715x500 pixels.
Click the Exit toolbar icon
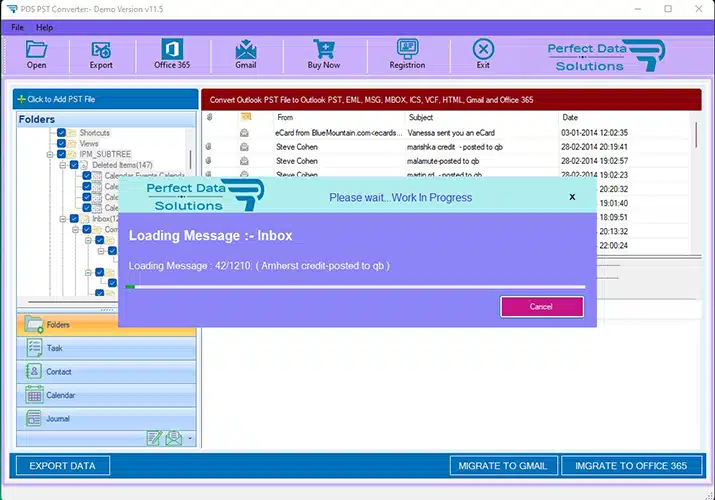pyautogui.click(x=483, y=49)
